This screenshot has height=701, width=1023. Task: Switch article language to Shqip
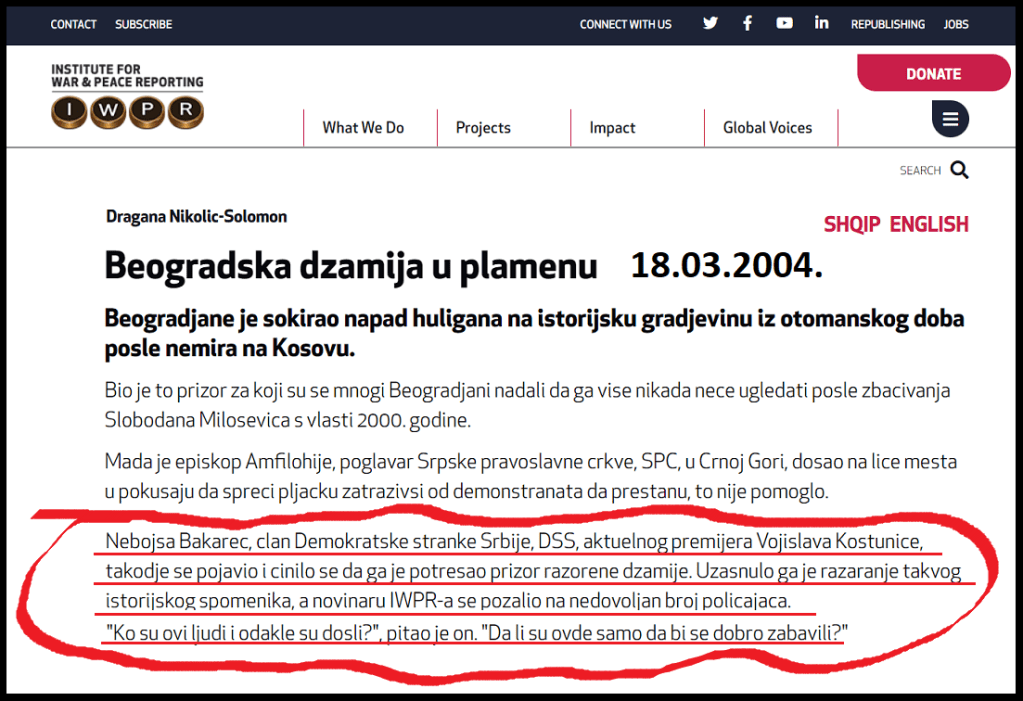pos(851,224)
